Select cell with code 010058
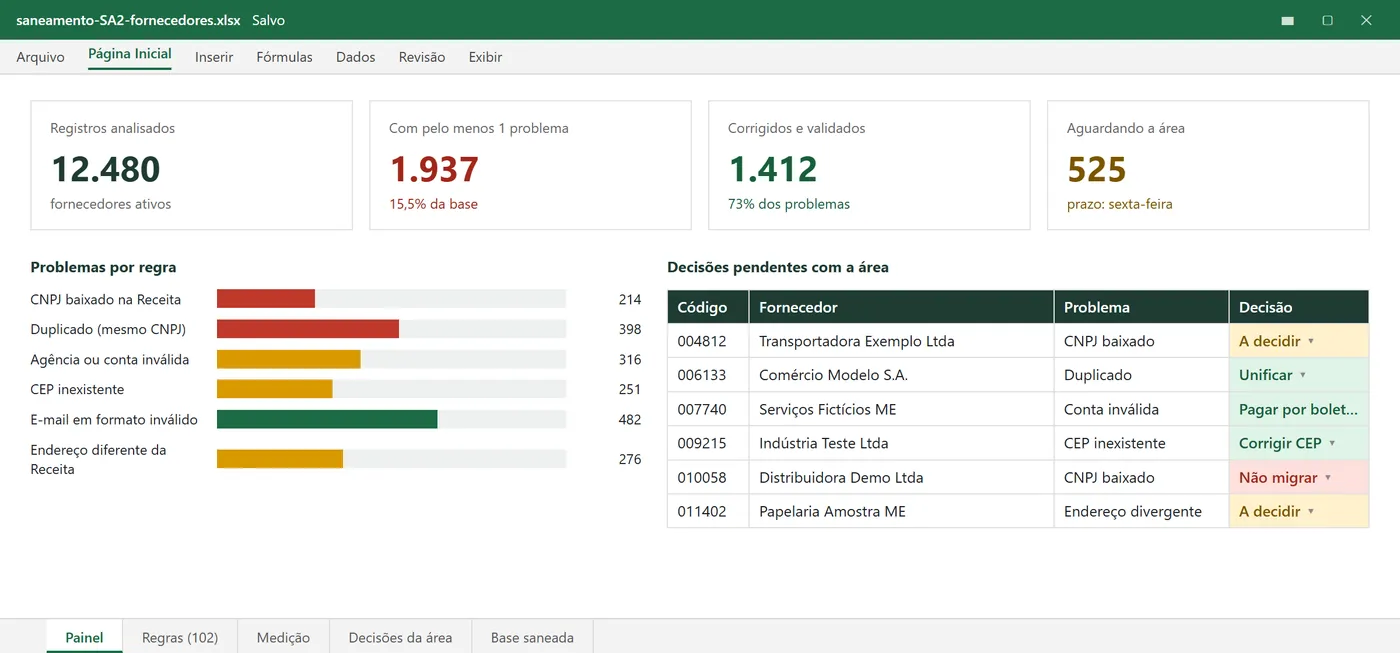Viewport: 1400px width, 653px height. 708,477
